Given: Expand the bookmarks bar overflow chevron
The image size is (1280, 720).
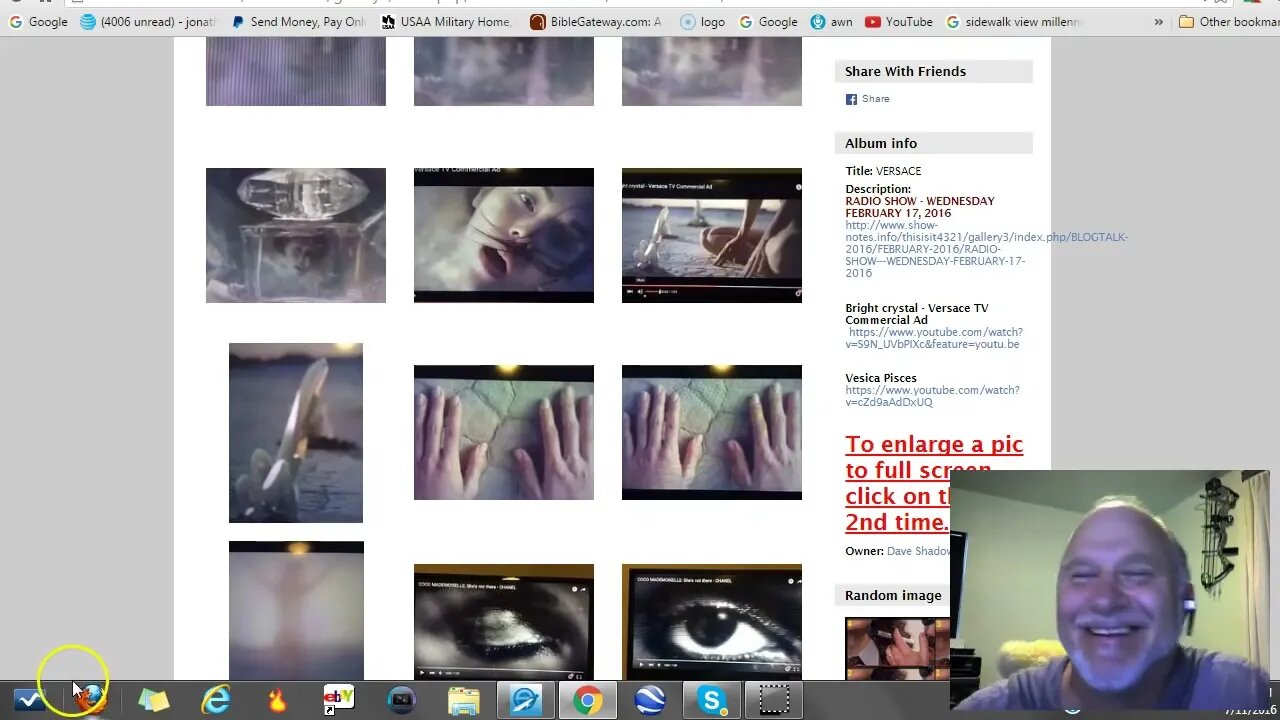Looking at the screenshot, I should point(1158,22).
